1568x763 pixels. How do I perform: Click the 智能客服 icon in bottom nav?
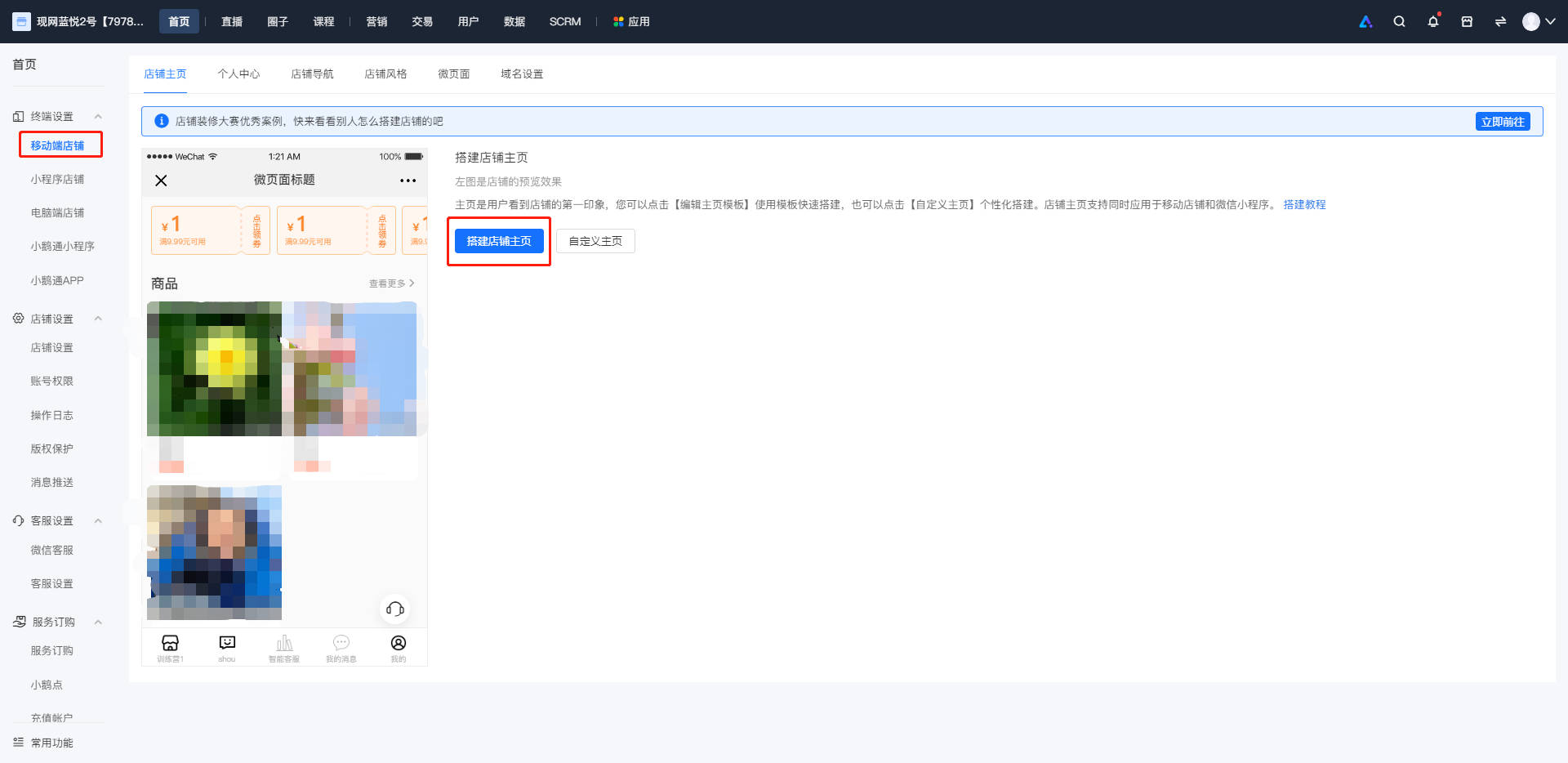pyautogui.click(x=284, y=649)
